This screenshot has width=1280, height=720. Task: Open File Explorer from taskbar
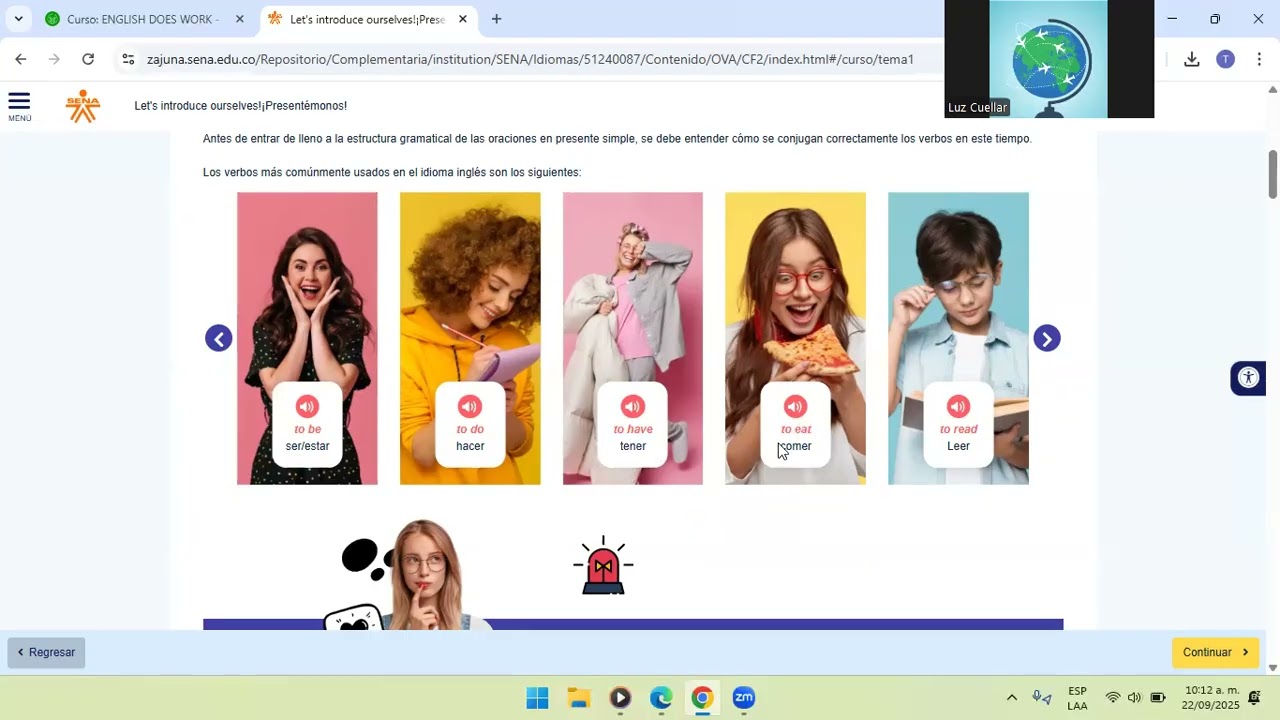pos(579,698)
